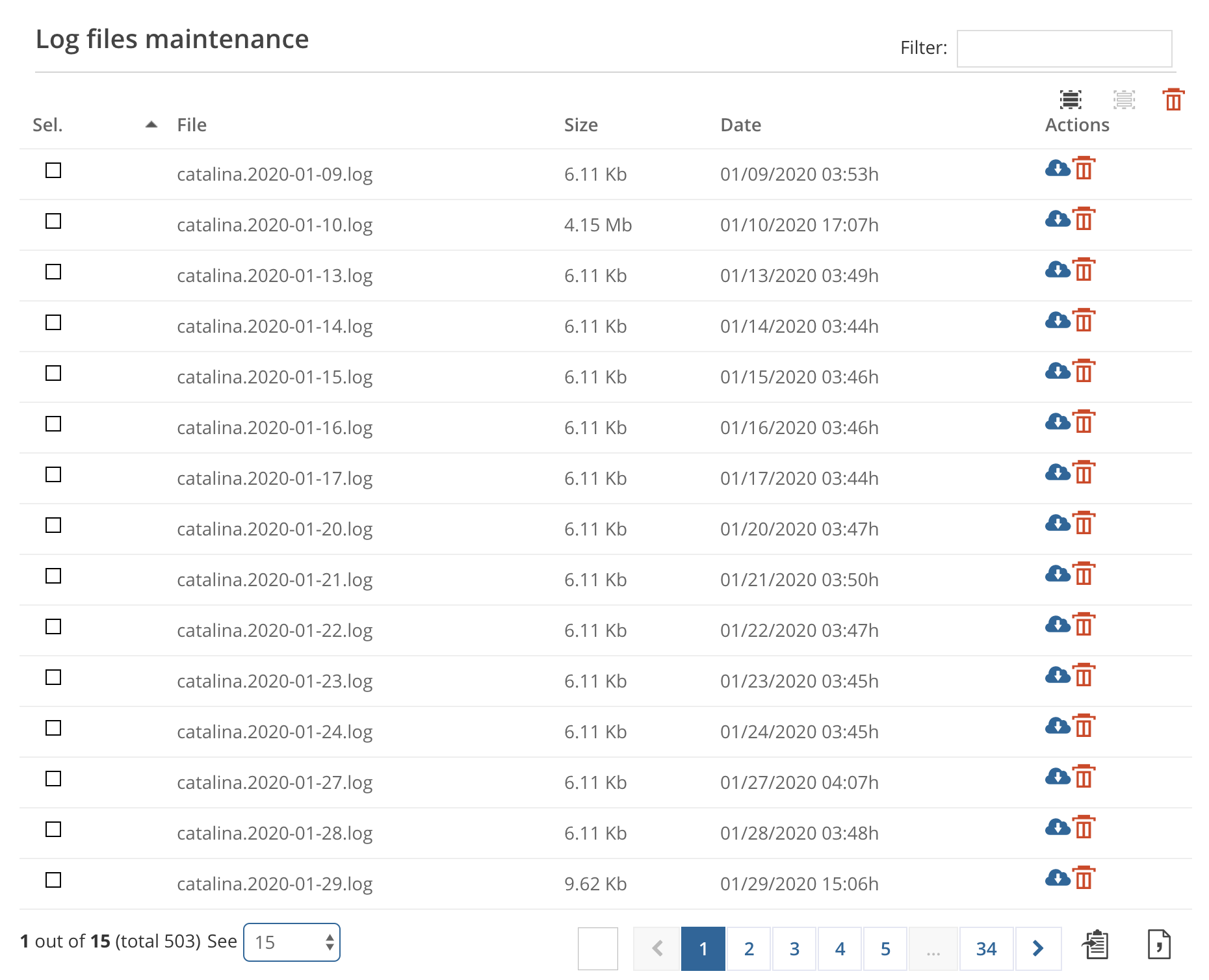Click file name catalina.2020-01-22.log
Viewport: 1209px width, 980px height.
pyautogui.click(x=275, y=630)
